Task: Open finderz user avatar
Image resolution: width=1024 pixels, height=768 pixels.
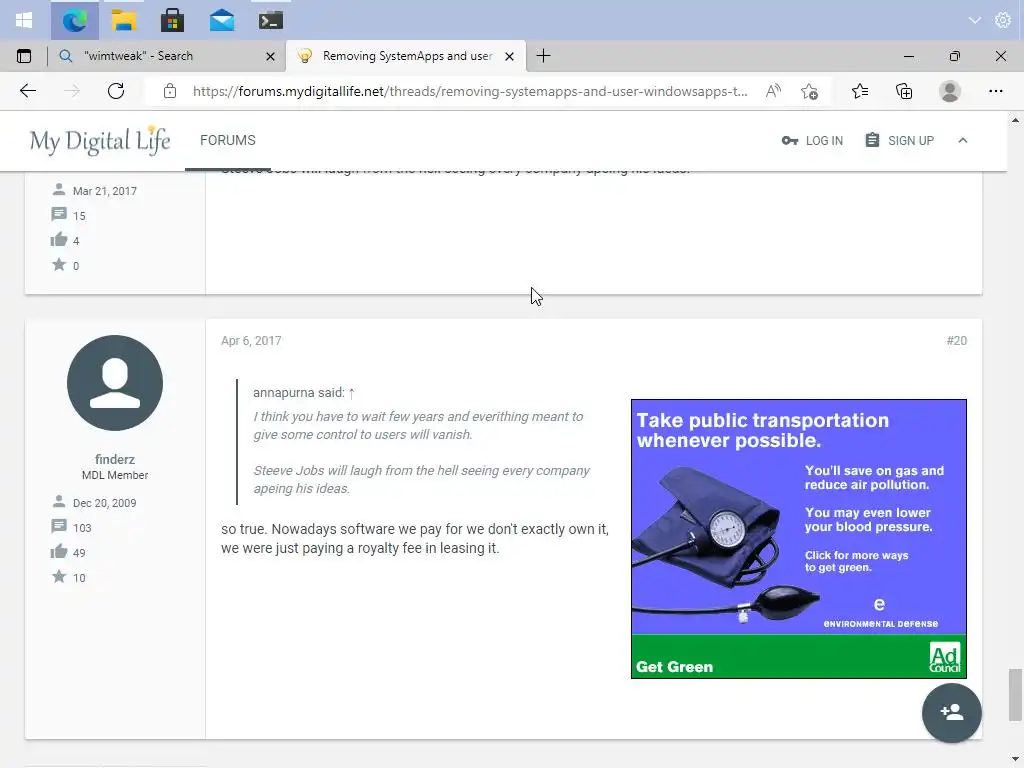Action: [x=115, y=383]
